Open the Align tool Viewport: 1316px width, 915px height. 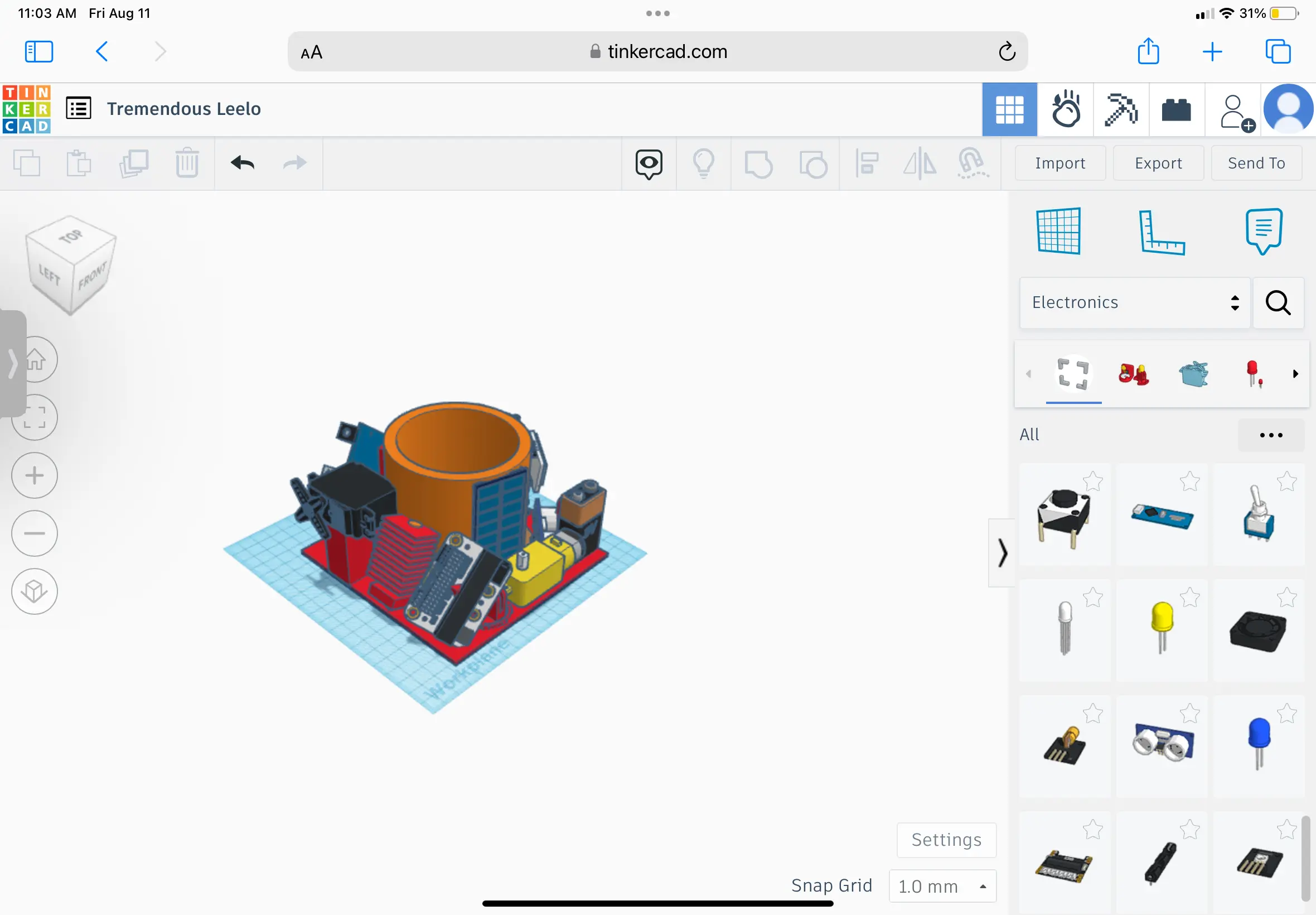tap(866, 163)
